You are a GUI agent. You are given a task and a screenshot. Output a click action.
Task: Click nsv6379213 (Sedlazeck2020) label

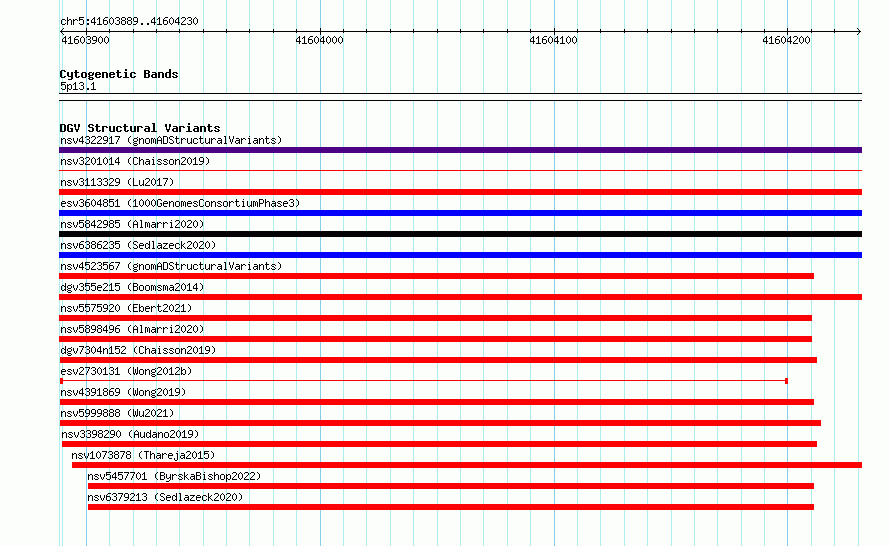tap(165, 497)
